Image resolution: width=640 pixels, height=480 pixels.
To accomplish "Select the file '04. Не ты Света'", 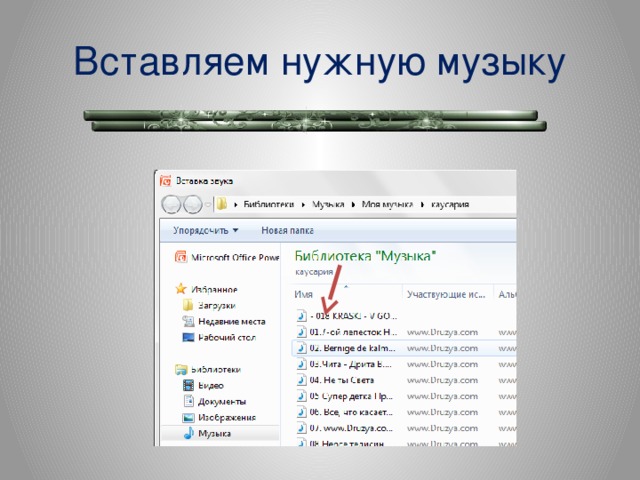I will click(342, 380).
